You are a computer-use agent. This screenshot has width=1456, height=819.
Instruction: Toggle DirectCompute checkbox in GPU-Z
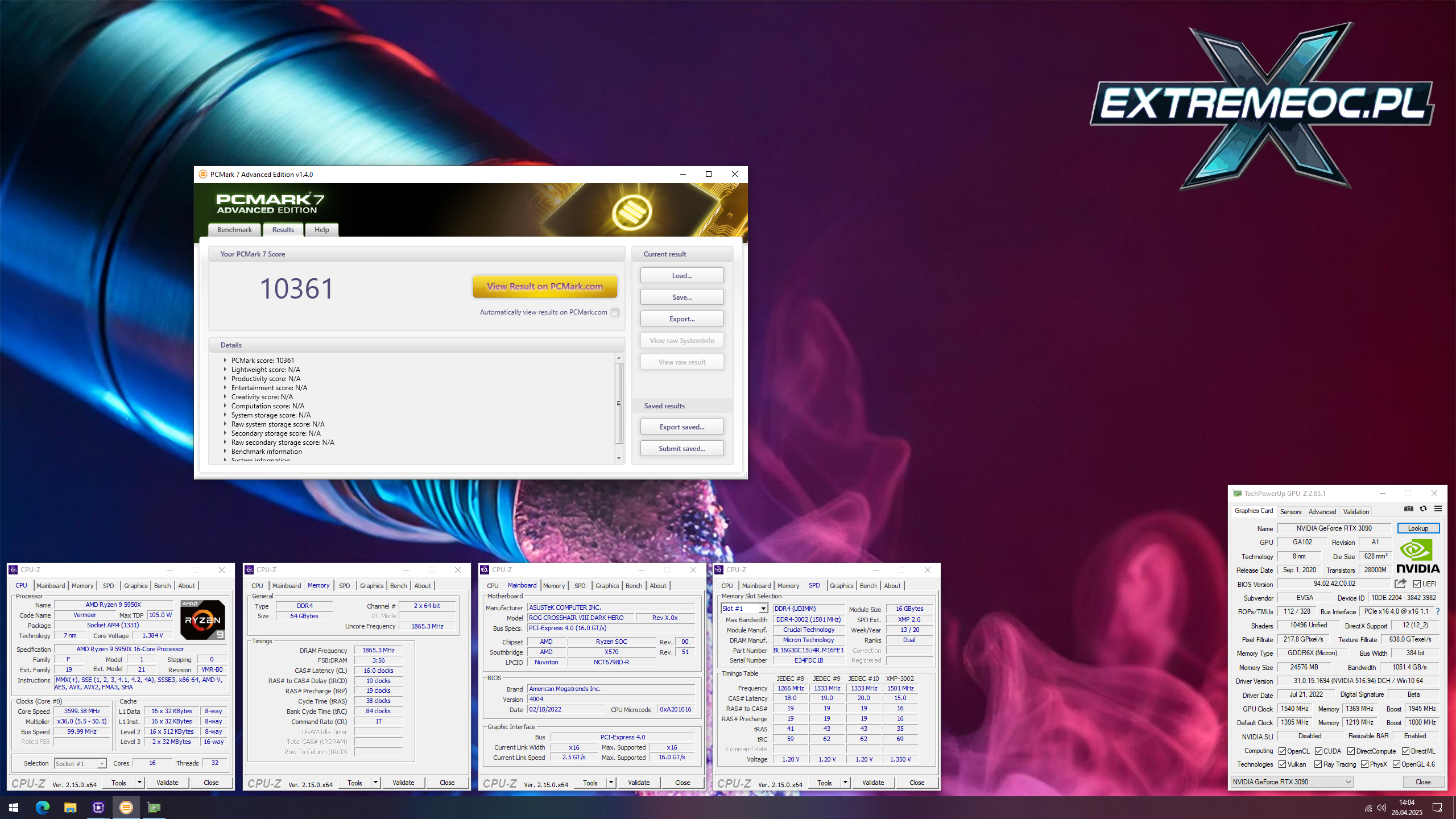[x=1351, y=751]
